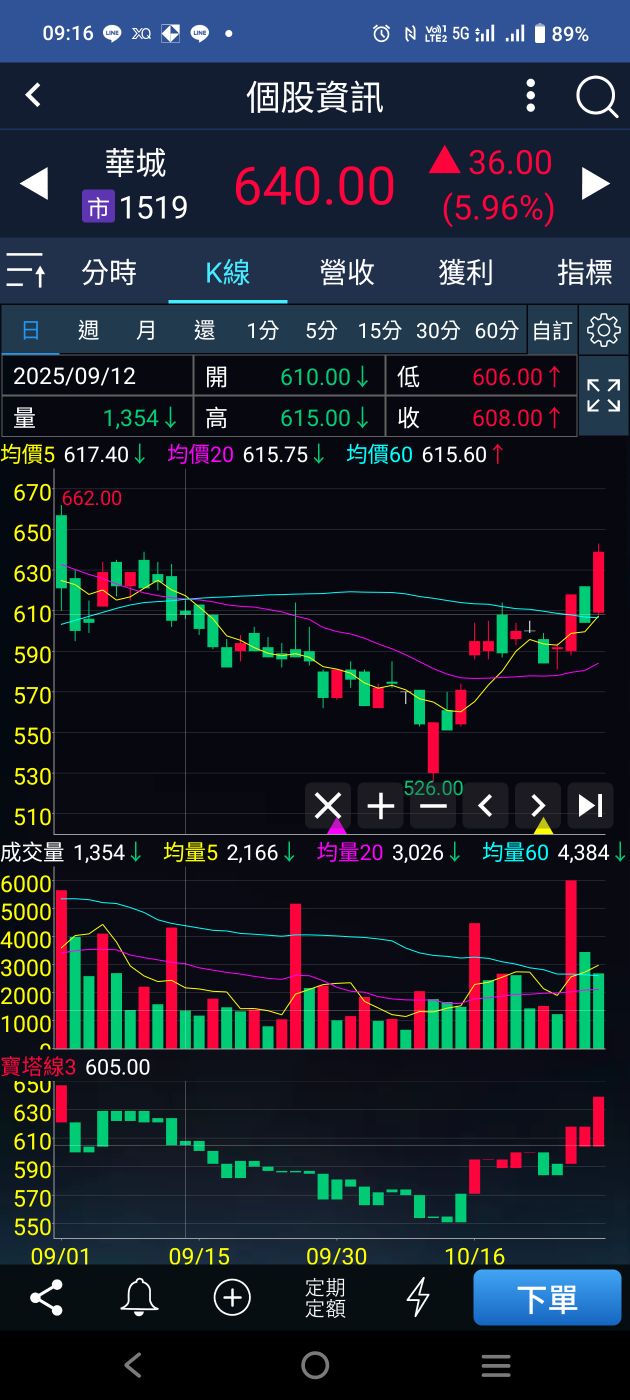
Task: Close the crosshair with X button
Action: [x=328, y=805]
